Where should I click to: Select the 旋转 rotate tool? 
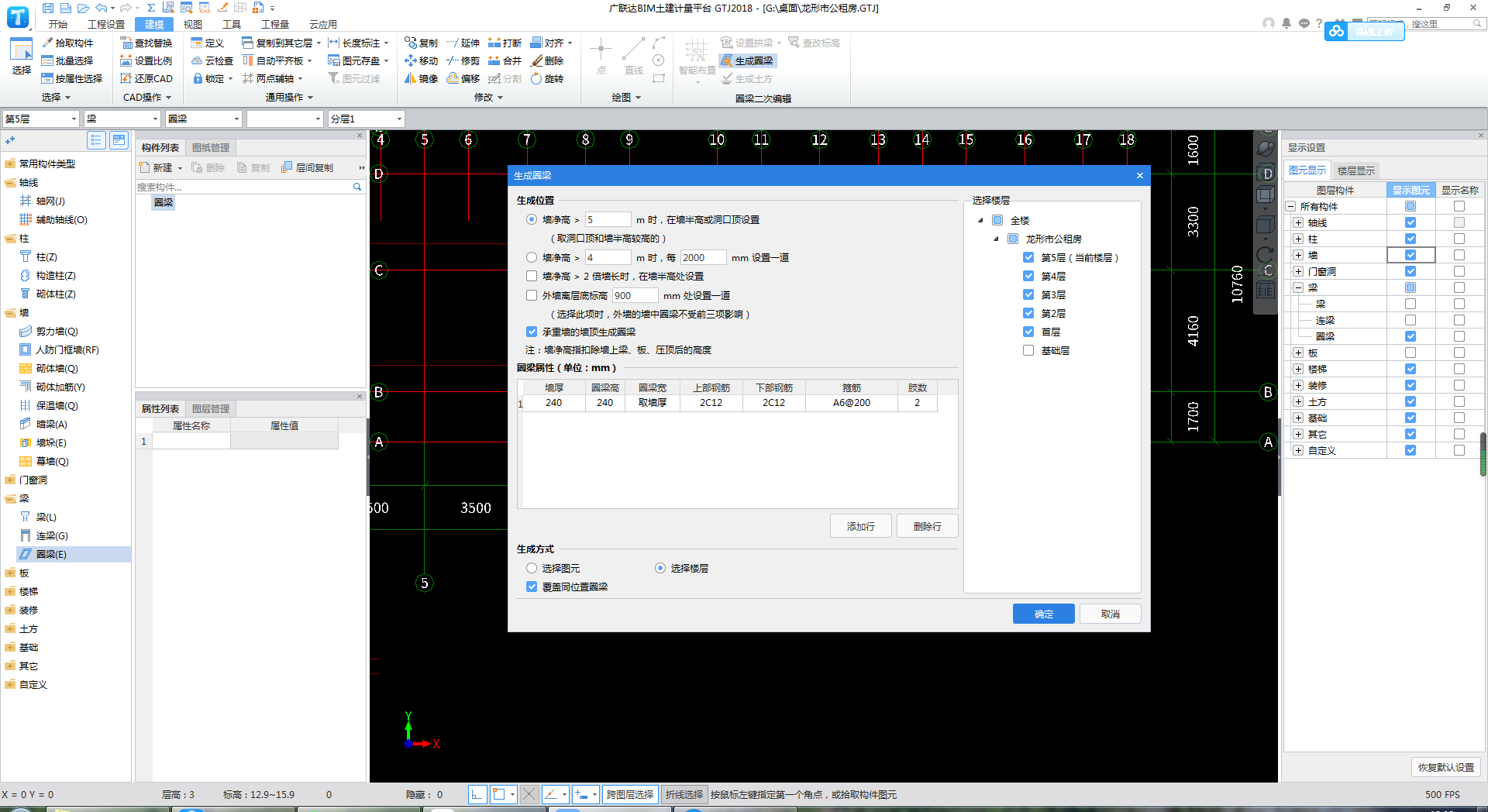pyautogui.click(x=547, y=78)
